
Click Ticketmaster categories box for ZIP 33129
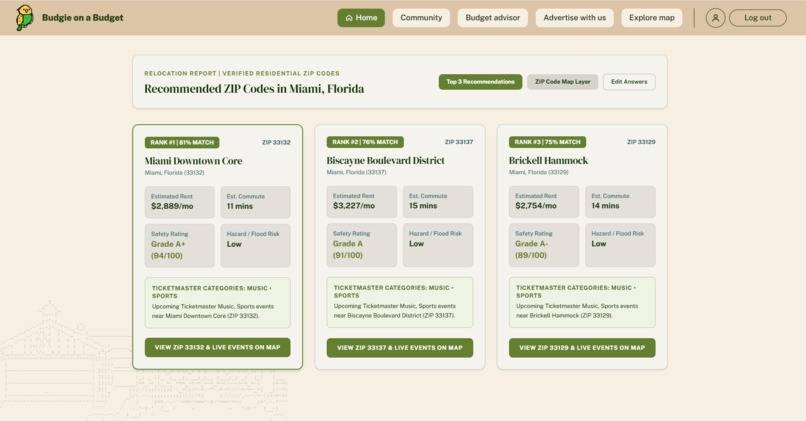coord(582,302)
